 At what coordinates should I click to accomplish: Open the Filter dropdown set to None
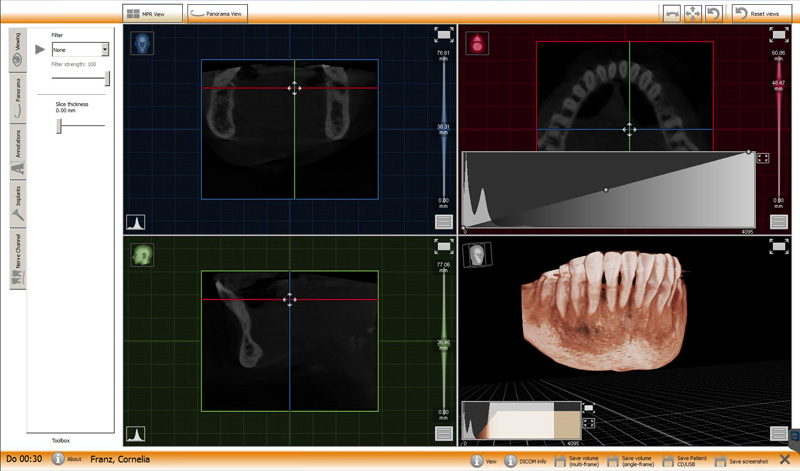(x=80, y=49)
